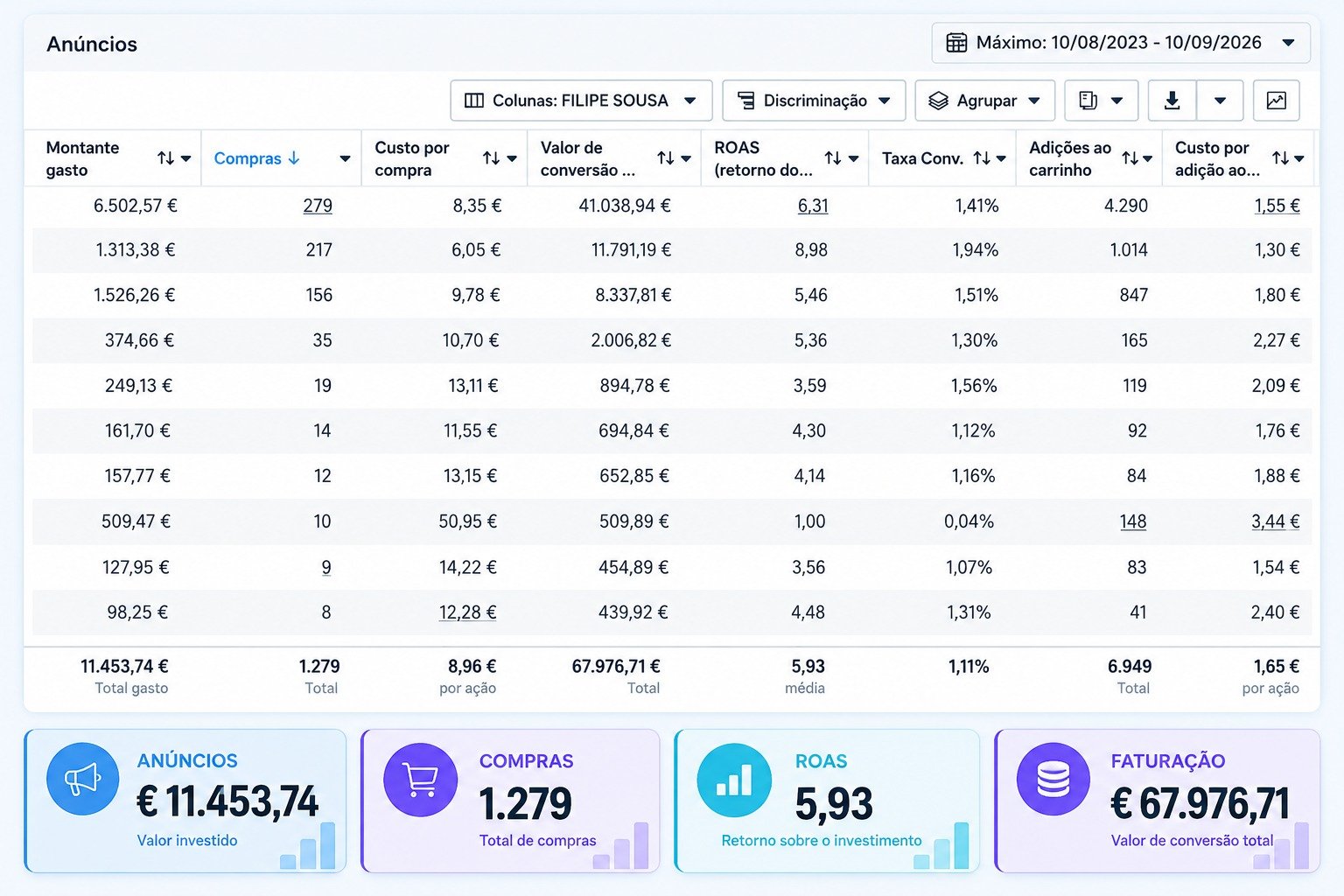Screen dimensions: 1344x896
Task: Open the Colunas: FILIPE SOUSA dropdown
Action: (x=581, y=101)
